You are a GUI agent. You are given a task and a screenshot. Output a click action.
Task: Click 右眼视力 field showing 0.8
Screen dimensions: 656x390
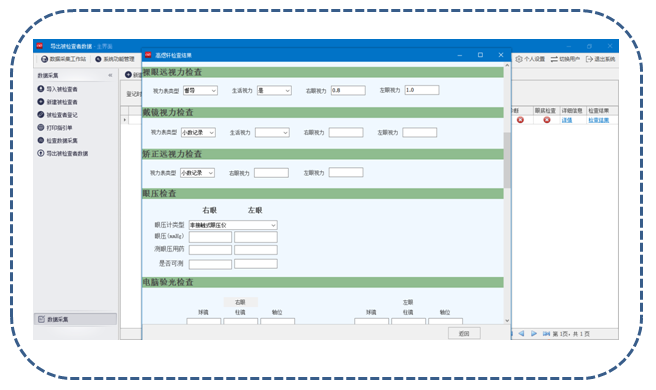pyautogui.click(x=348, y=90)
